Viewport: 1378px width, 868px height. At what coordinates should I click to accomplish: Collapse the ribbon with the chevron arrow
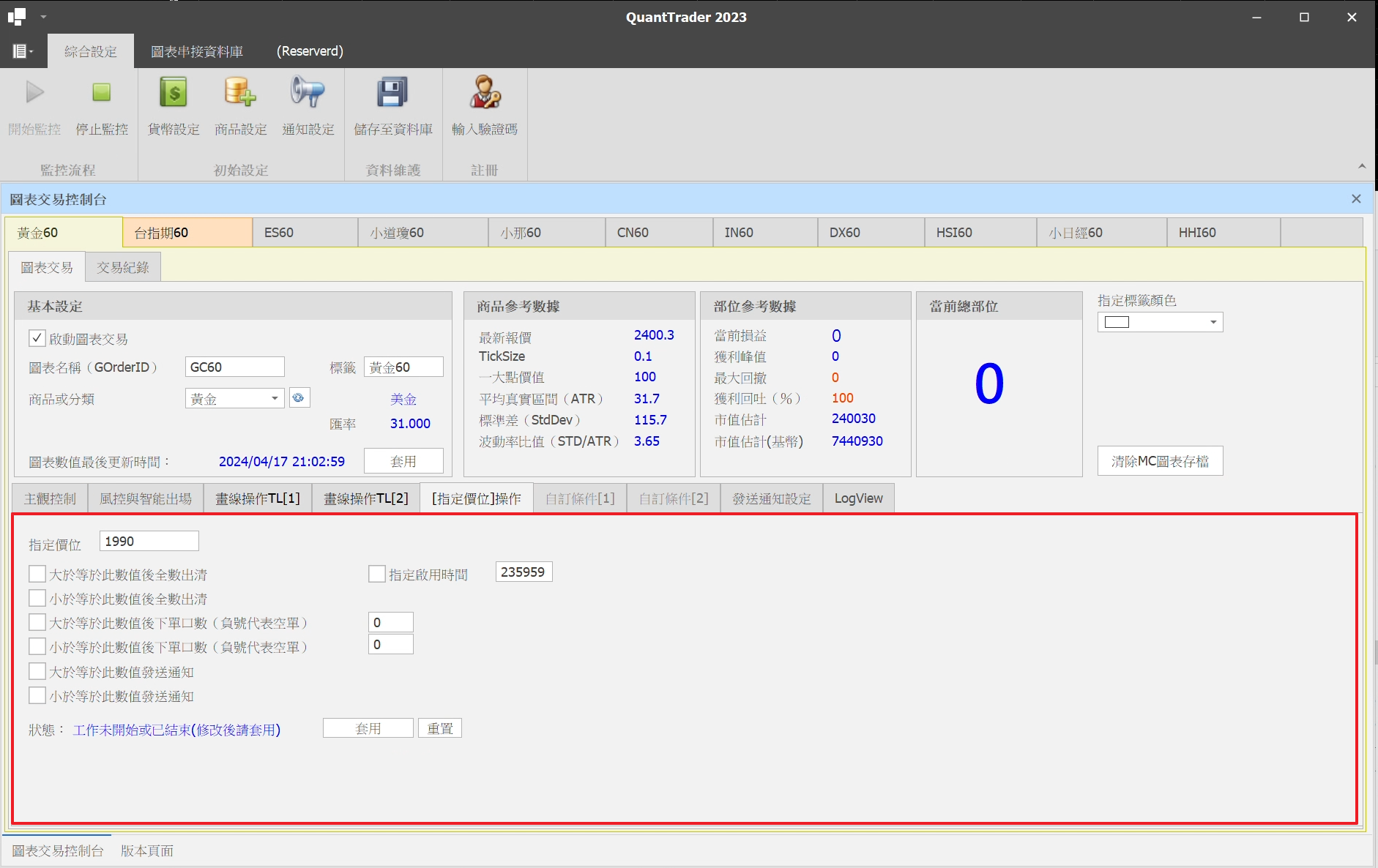coord(1362,167)
